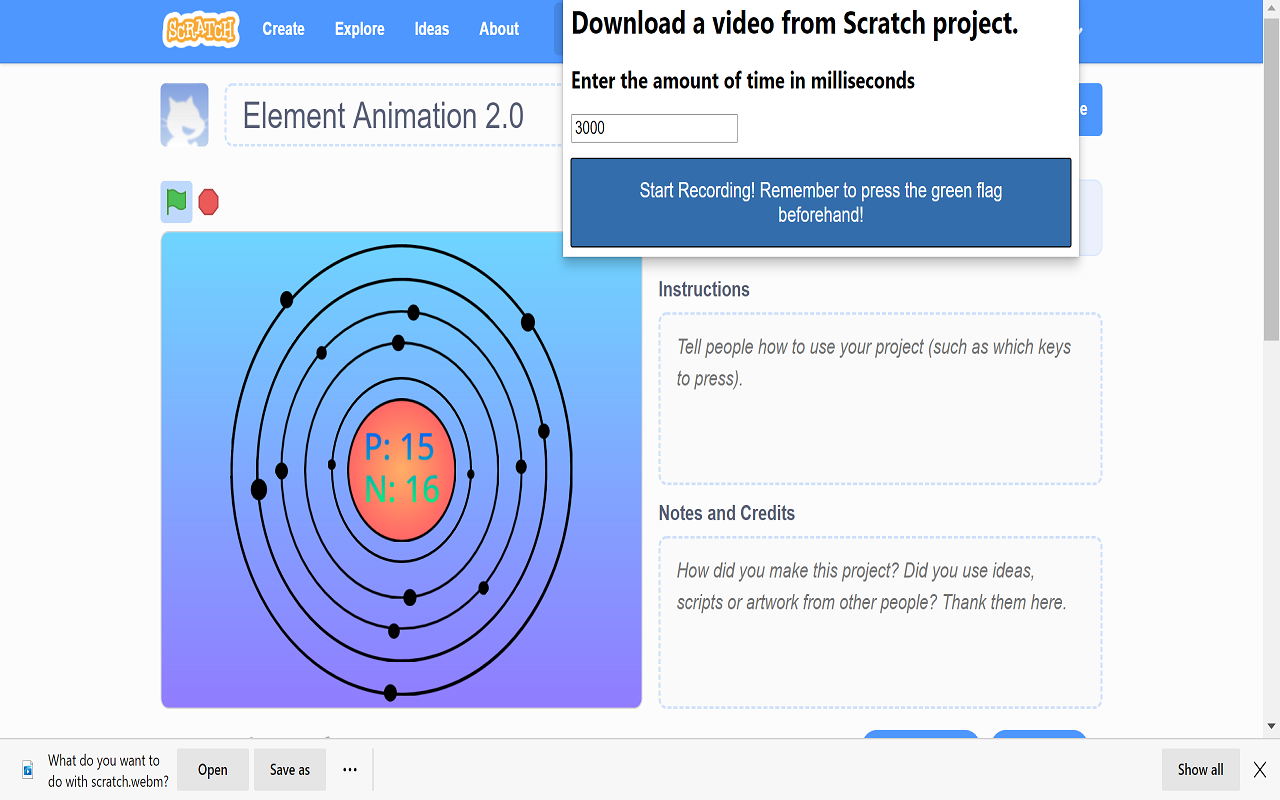
Task: Click the atom nucleus on the stage
Action: pos(402,469)
